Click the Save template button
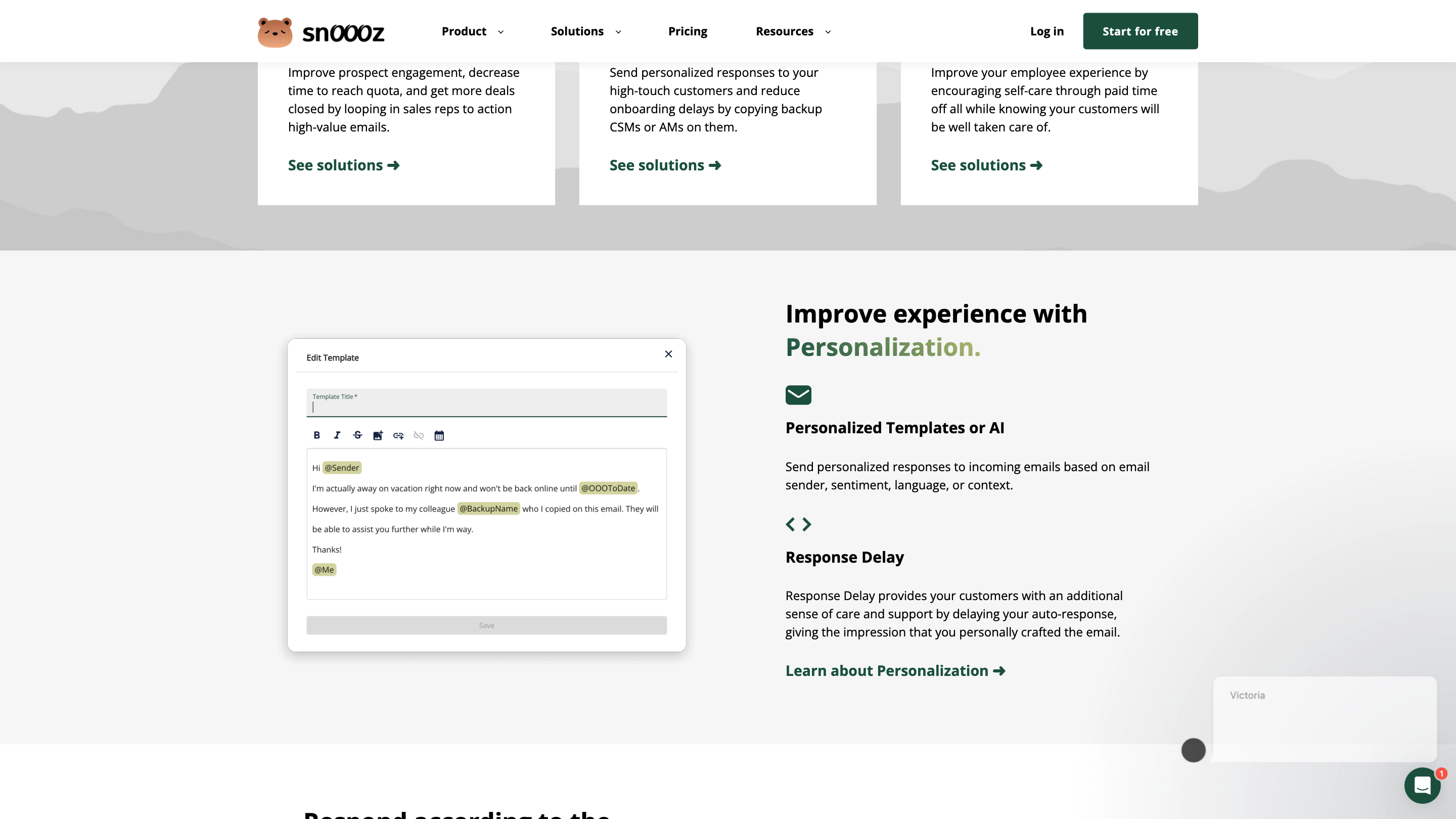 pos(486,625)
